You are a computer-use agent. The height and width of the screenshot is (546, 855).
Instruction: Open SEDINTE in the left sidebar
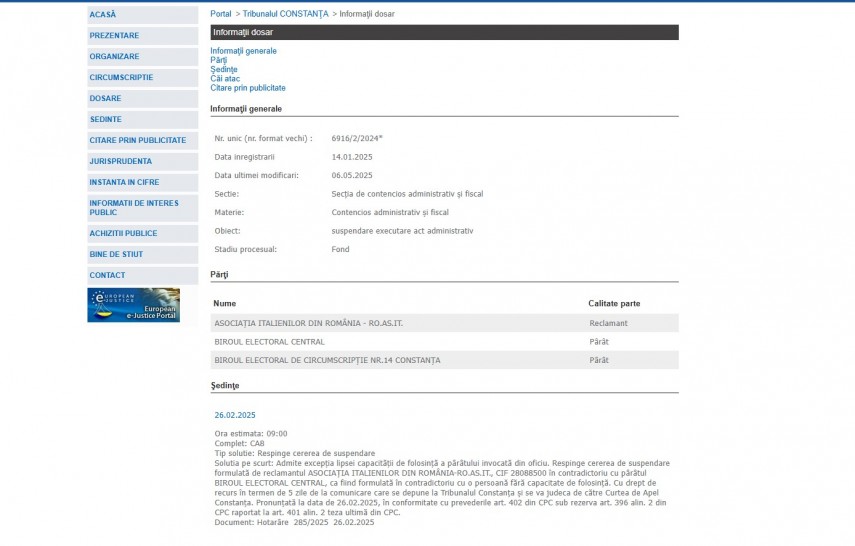(142, 119)
